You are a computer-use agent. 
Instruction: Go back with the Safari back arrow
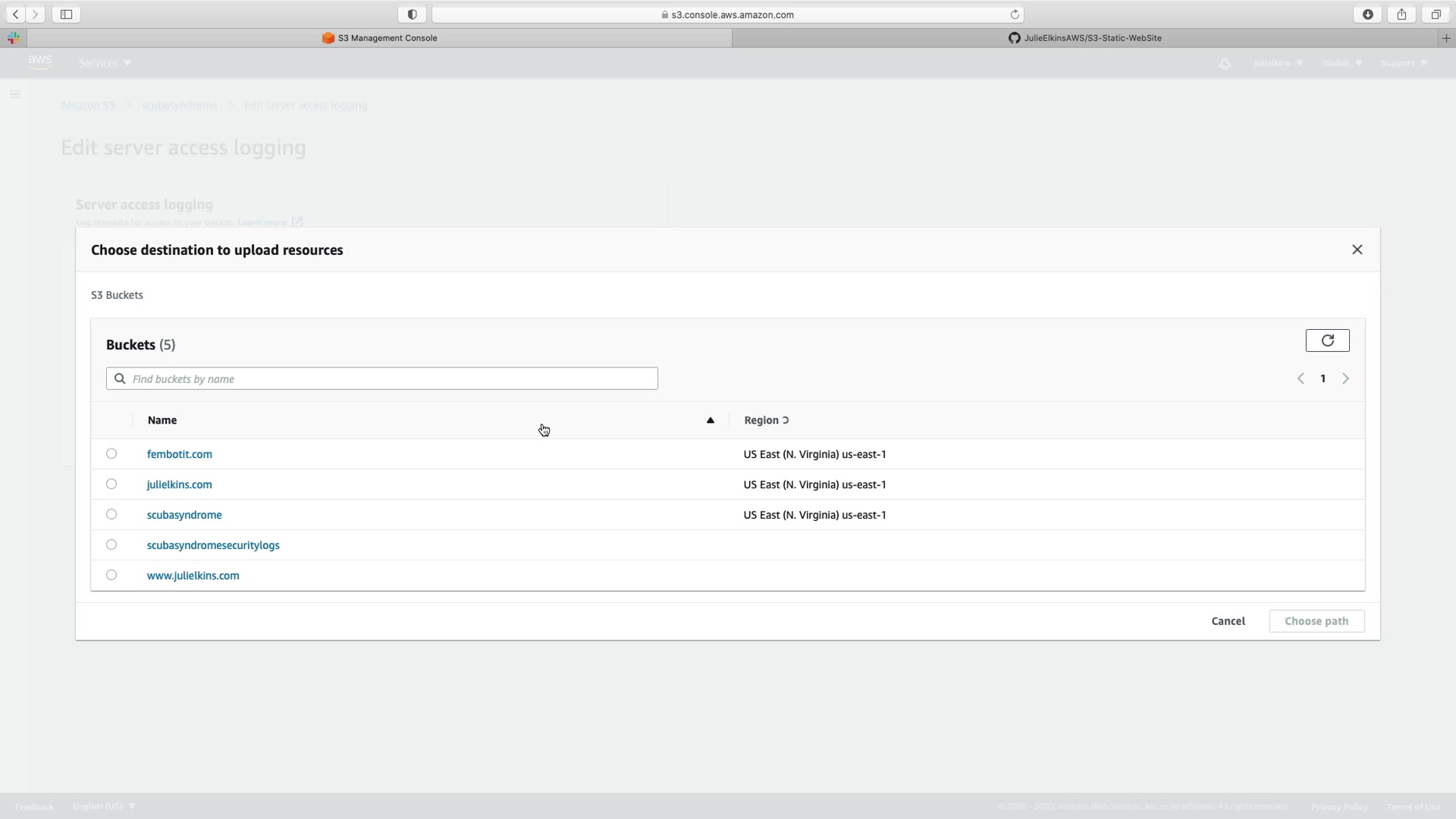tap(16, 14)
